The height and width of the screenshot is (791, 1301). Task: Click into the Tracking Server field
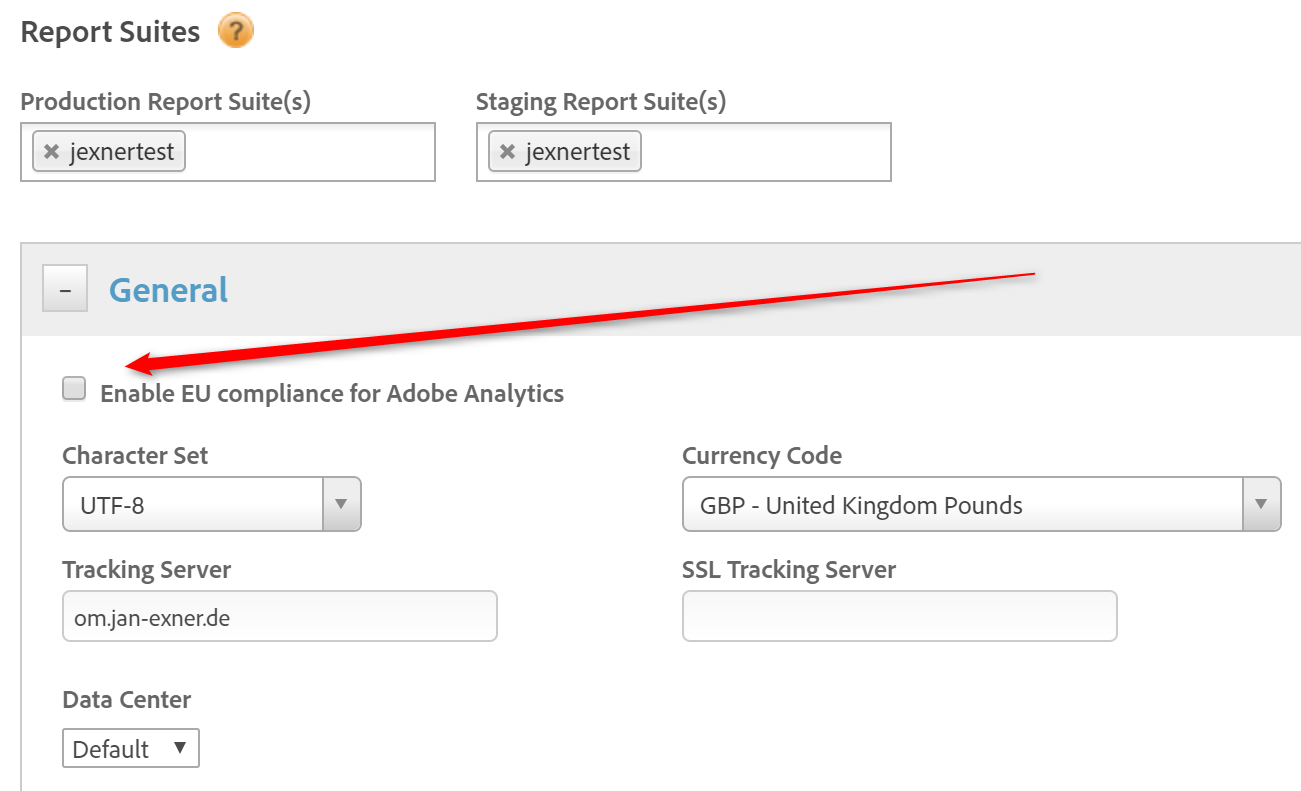click(x=280, y=617)
